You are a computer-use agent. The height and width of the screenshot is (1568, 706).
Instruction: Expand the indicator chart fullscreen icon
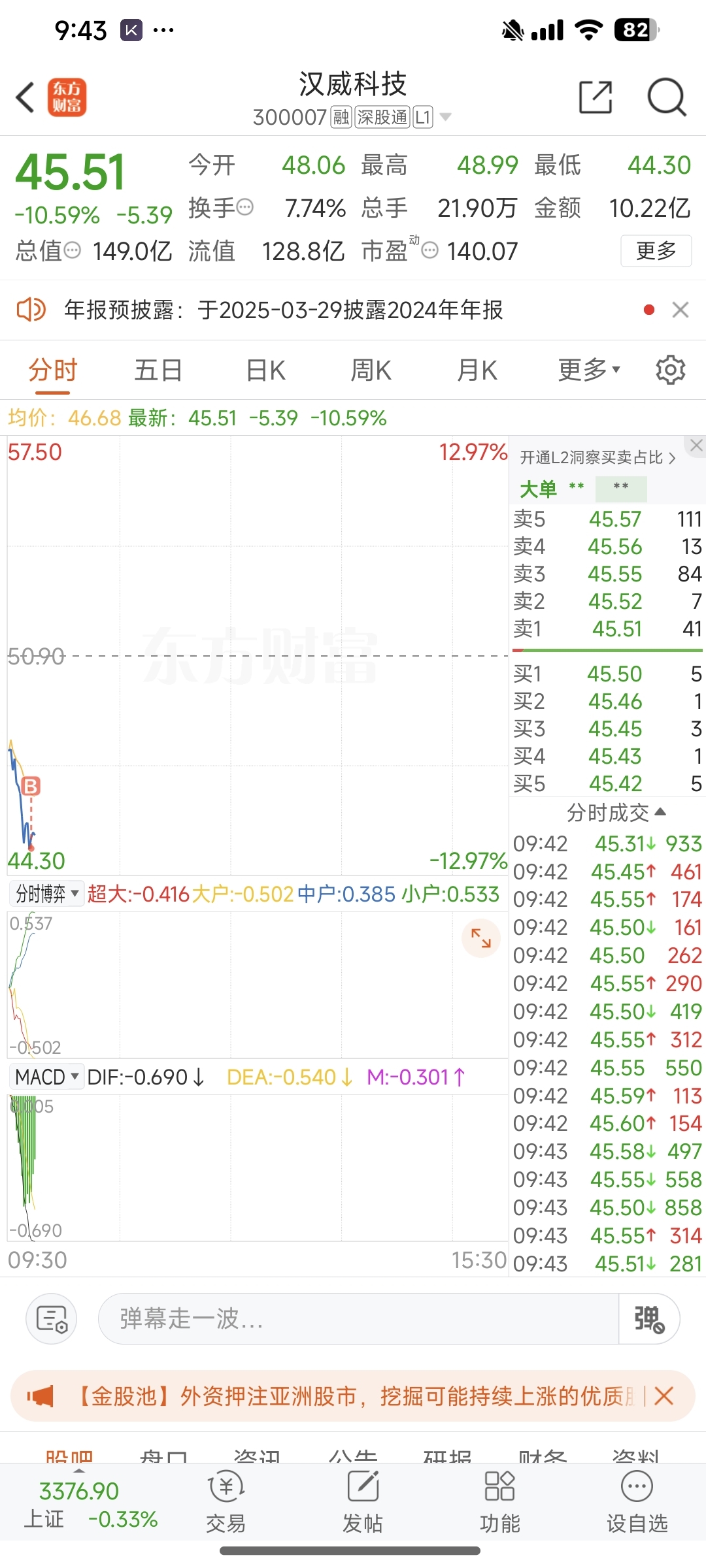tap(481, 938)
